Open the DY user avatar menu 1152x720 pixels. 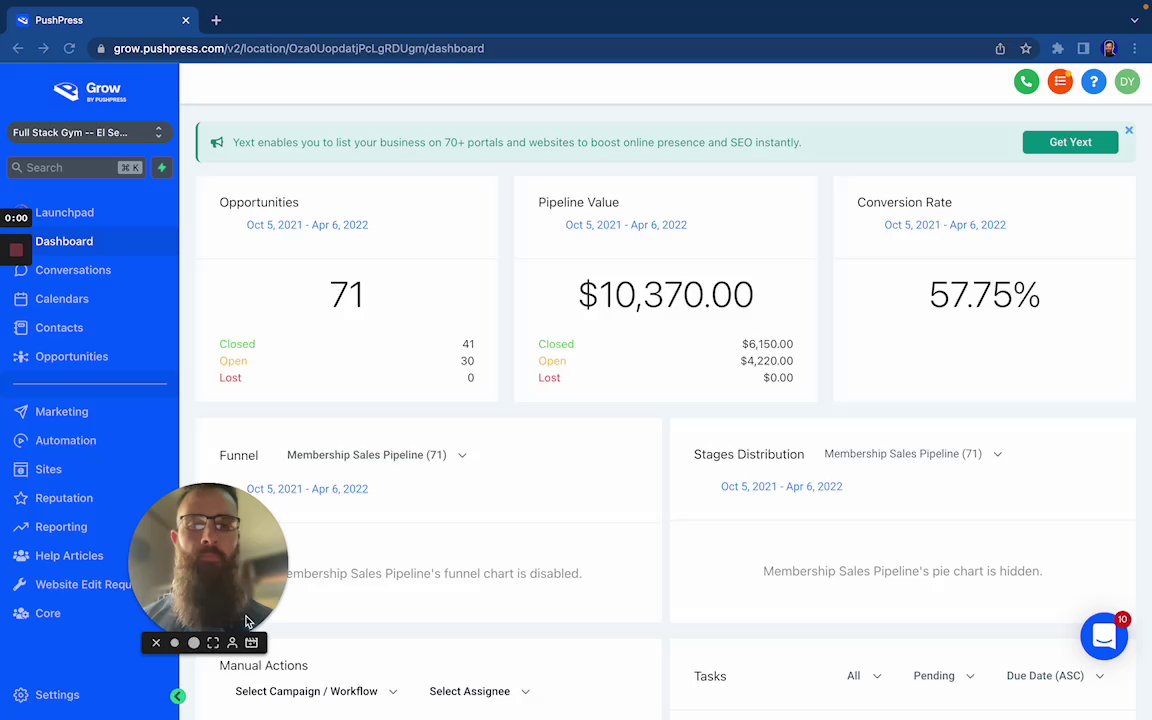tap(1127, 82)
